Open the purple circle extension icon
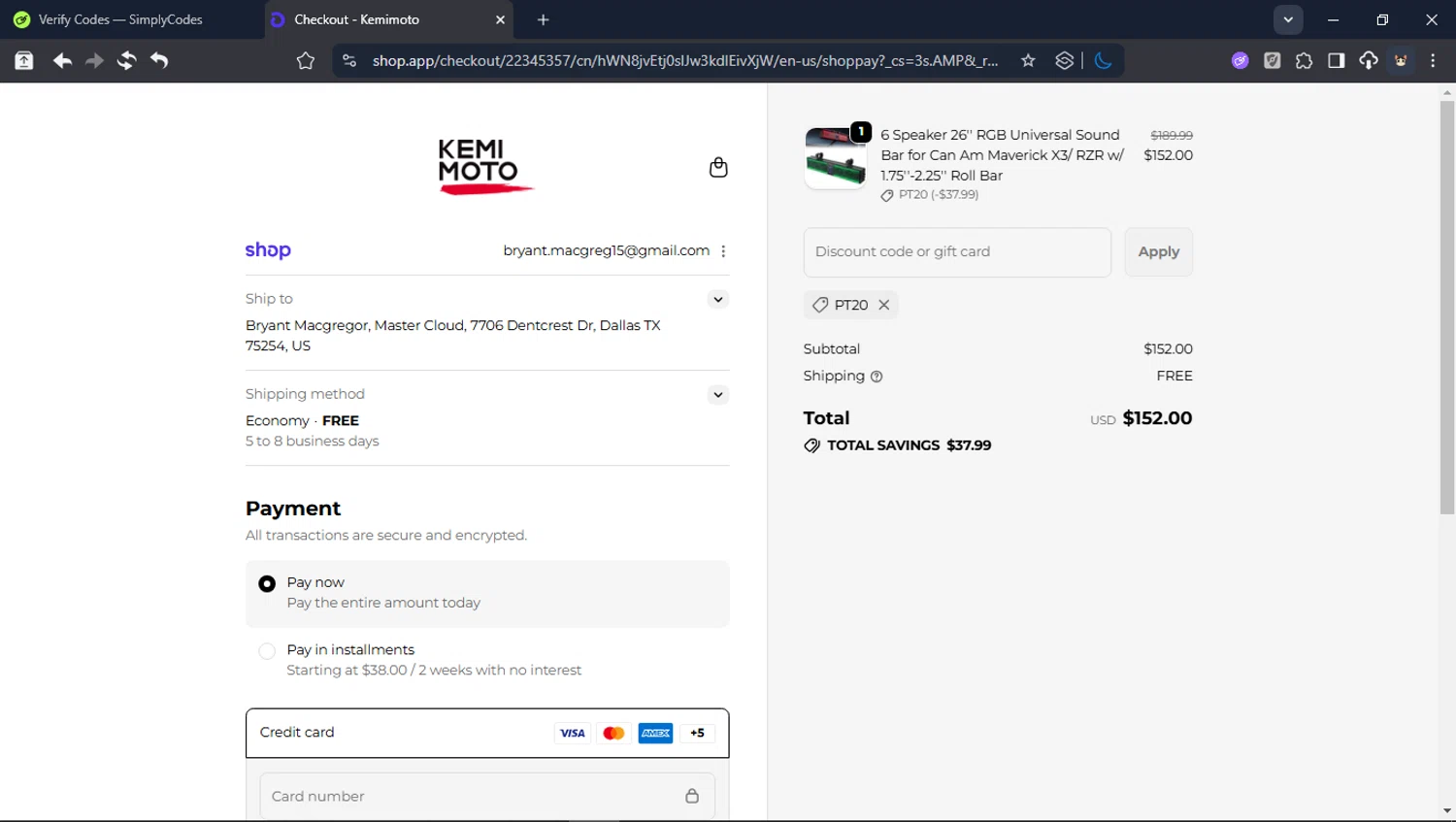 tap(1240, 60)
